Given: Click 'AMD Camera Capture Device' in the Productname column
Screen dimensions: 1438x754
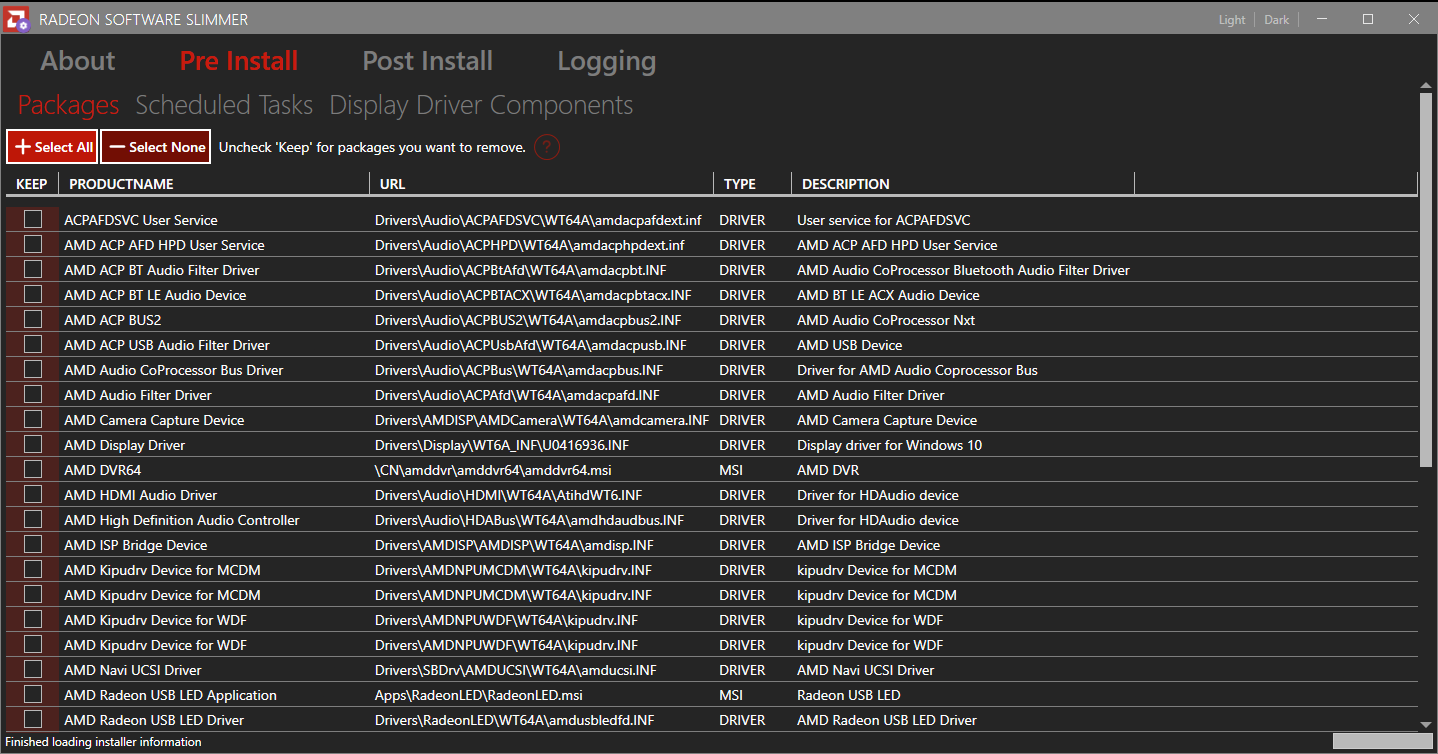Looking at the screenshot, I should click(x=154, y=420).
